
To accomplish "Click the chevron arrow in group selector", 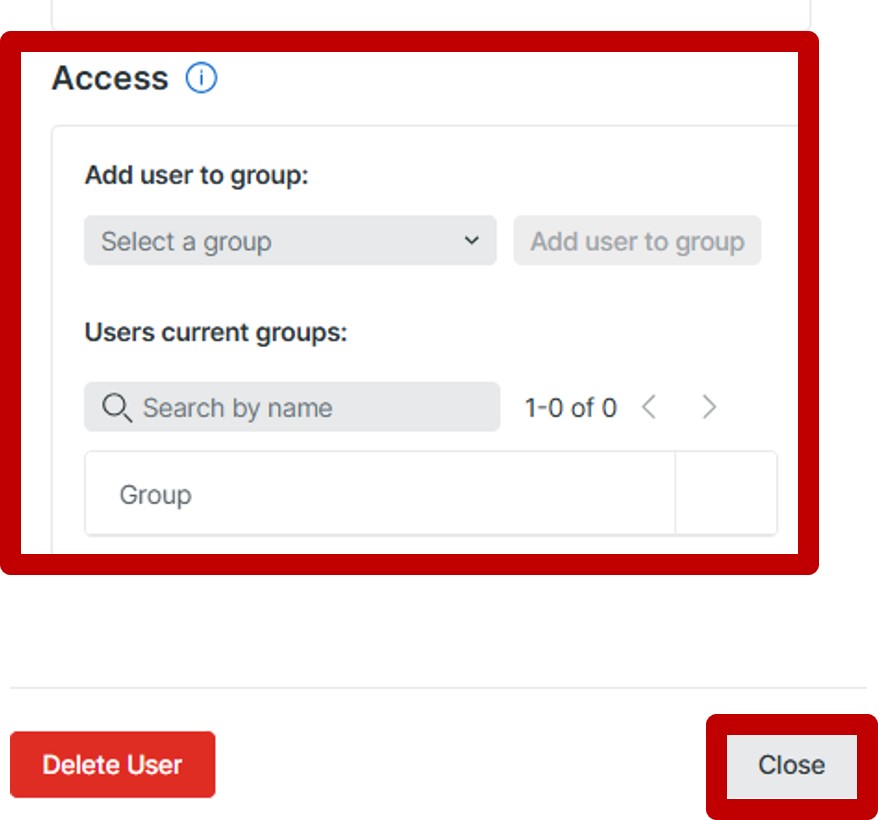I will click(472, 241).
